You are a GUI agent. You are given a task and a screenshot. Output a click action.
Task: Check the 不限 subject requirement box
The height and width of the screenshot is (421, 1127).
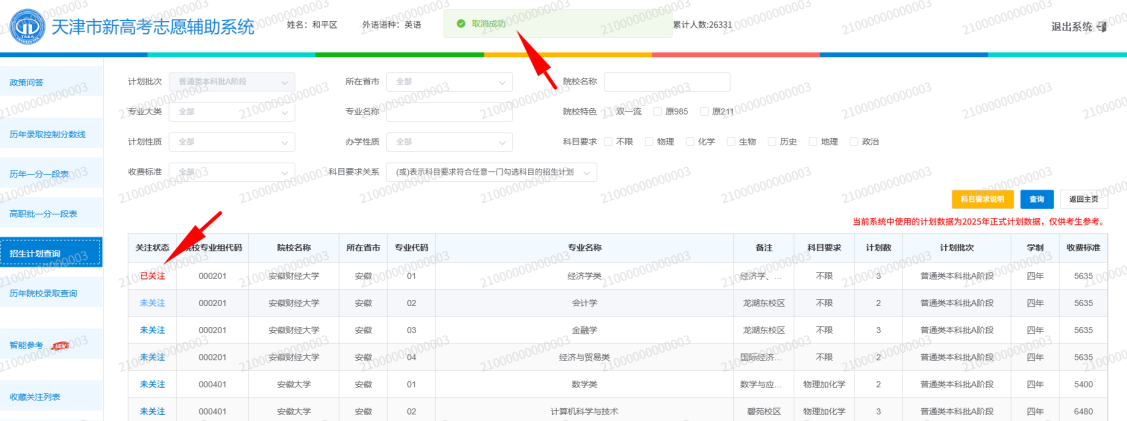click(x=609, y=142)
